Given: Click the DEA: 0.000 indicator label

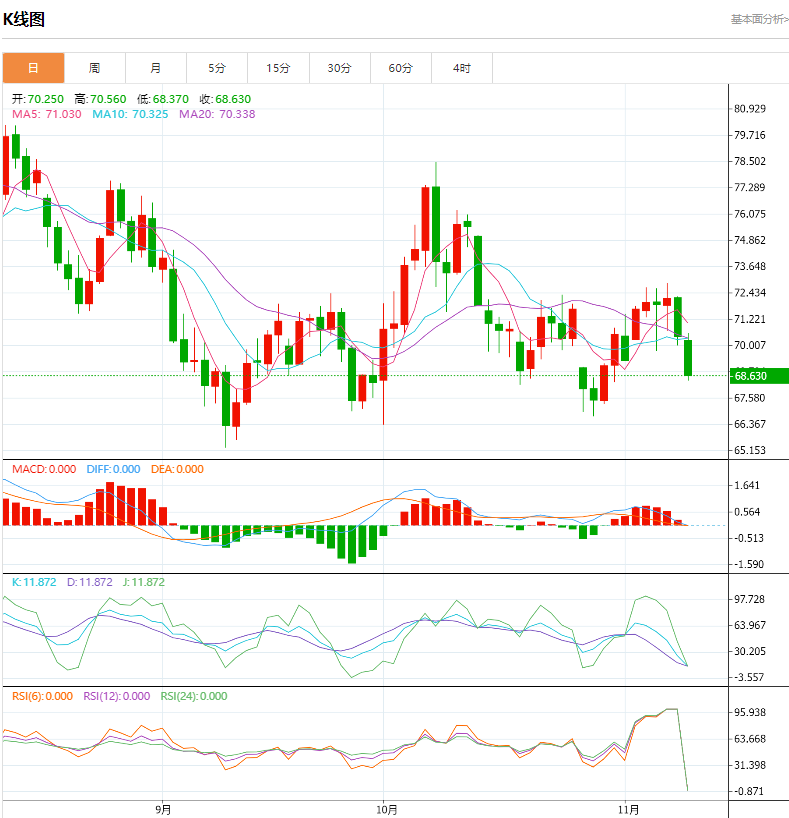Looking at the screenshot, I should [x=177, y=469].
